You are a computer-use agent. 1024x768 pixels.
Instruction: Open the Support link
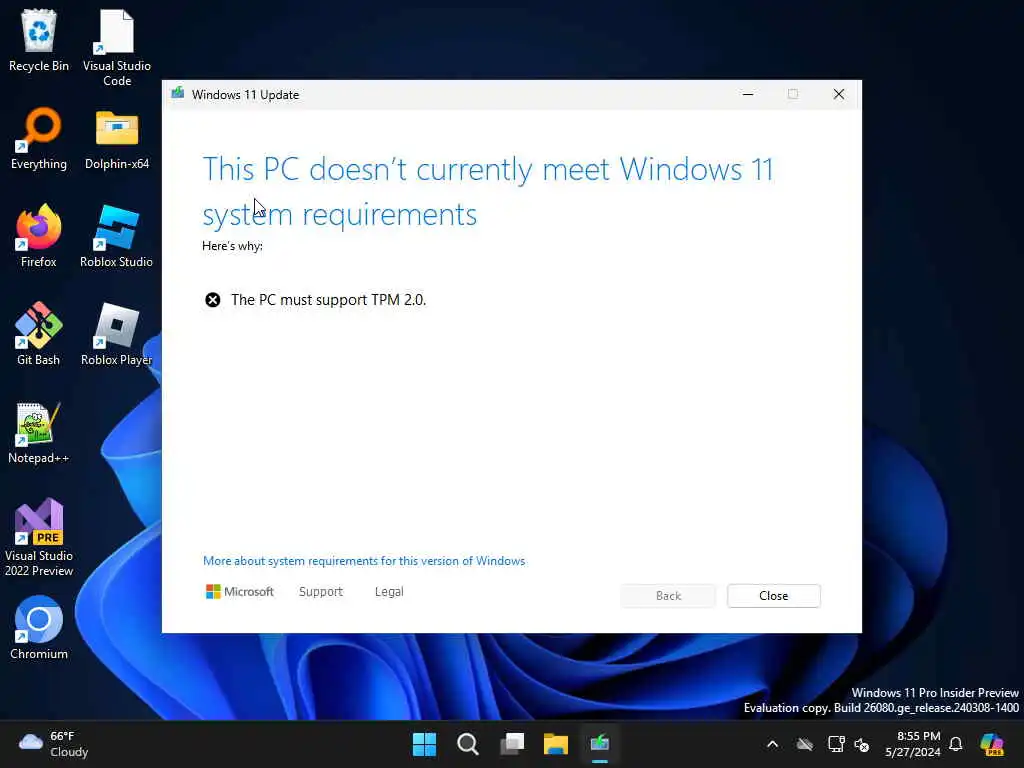point(321,592)
